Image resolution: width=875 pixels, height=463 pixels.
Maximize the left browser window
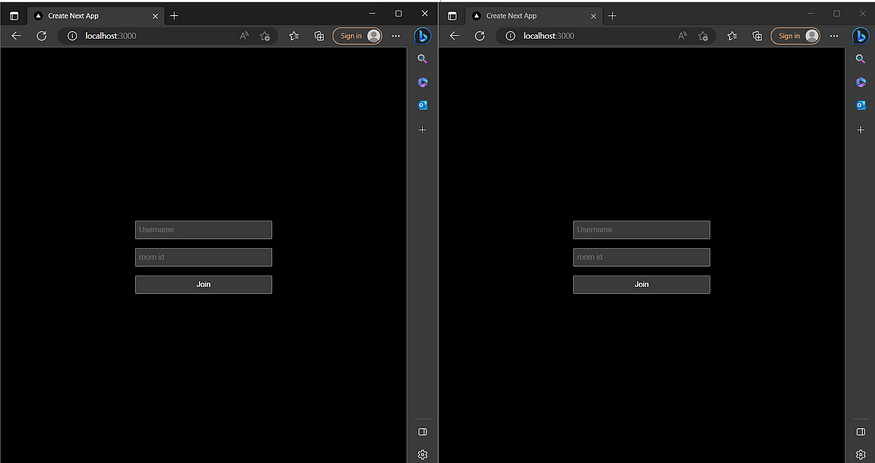click(398, 13)
